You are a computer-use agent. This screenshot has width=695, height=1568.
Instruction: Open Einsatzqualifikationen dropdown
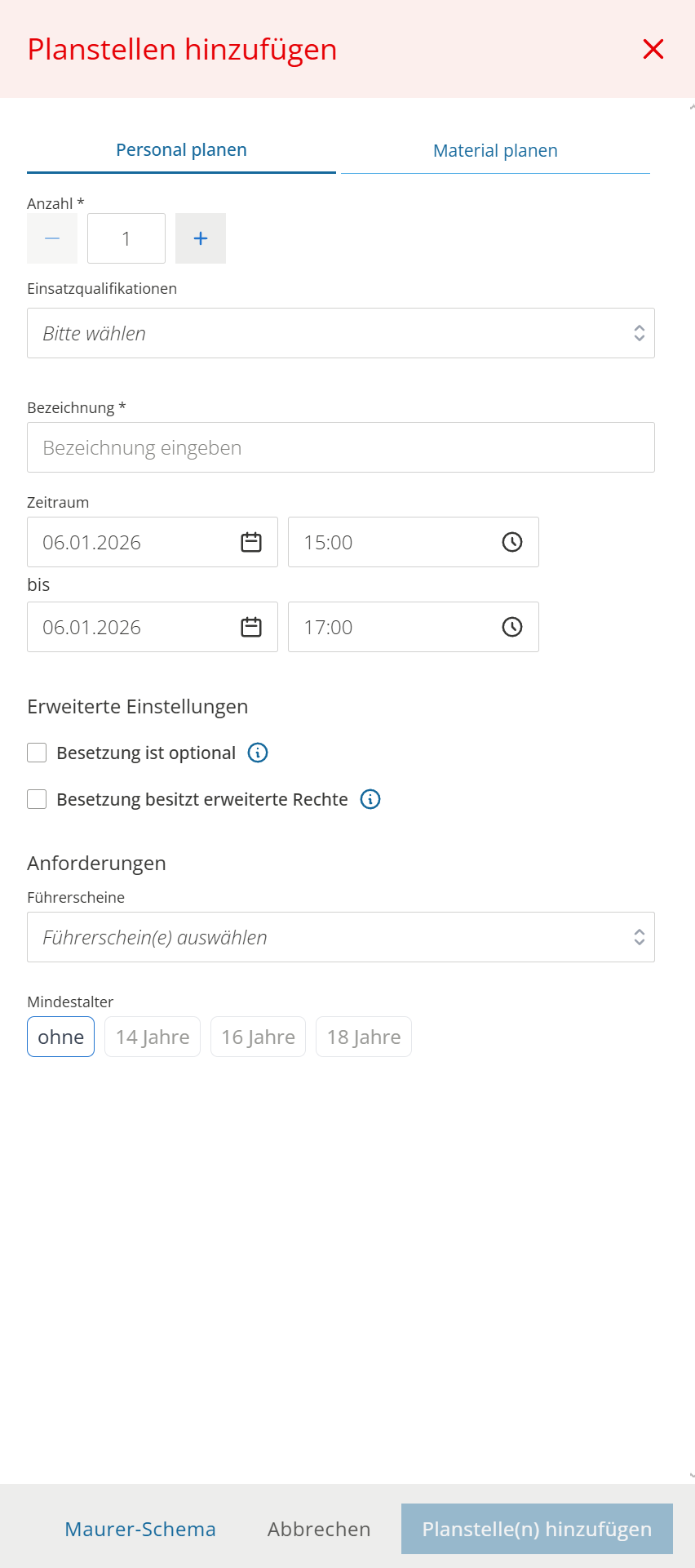(x=340, y=333)
